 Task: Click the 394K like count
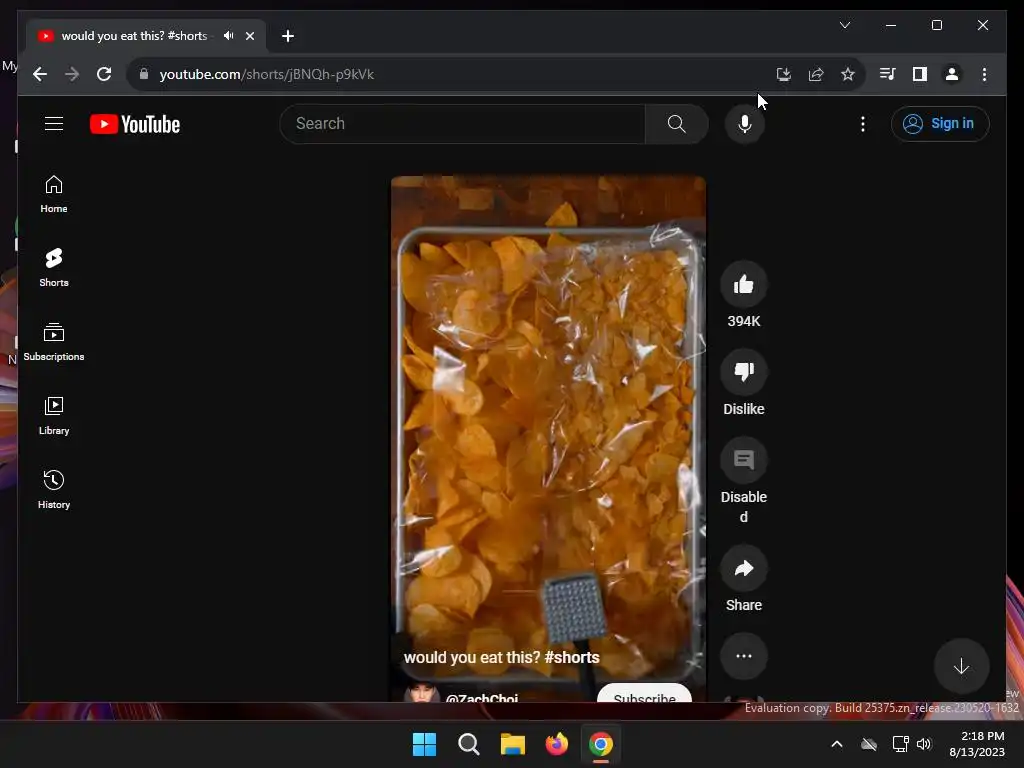[744, 321]
